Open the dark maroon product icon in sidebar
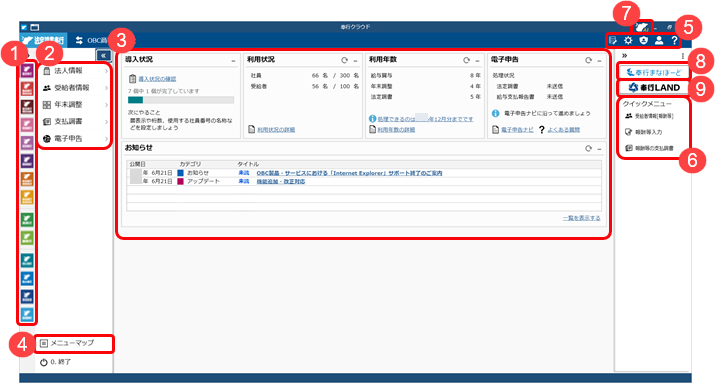This screenshot has width=715, height=383. tap(27, 107)
